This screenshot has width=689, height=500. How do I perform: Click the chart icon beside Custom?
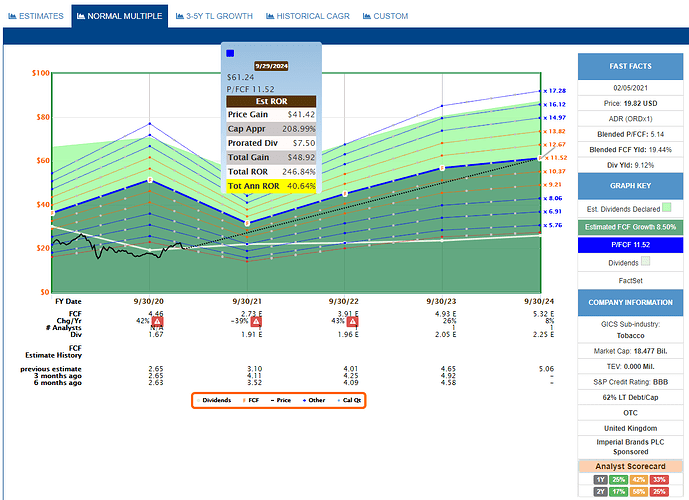367,16
